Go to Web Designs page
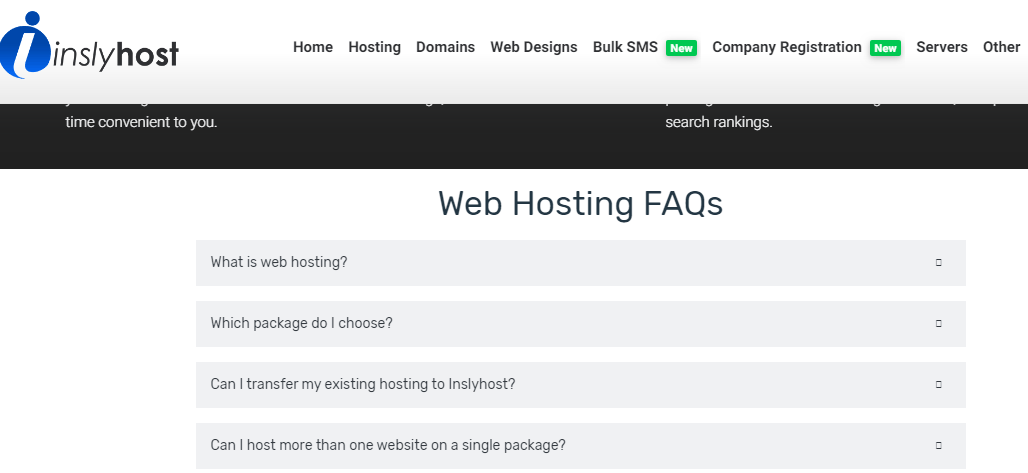The image size is (1028, 473). [534, 47]
